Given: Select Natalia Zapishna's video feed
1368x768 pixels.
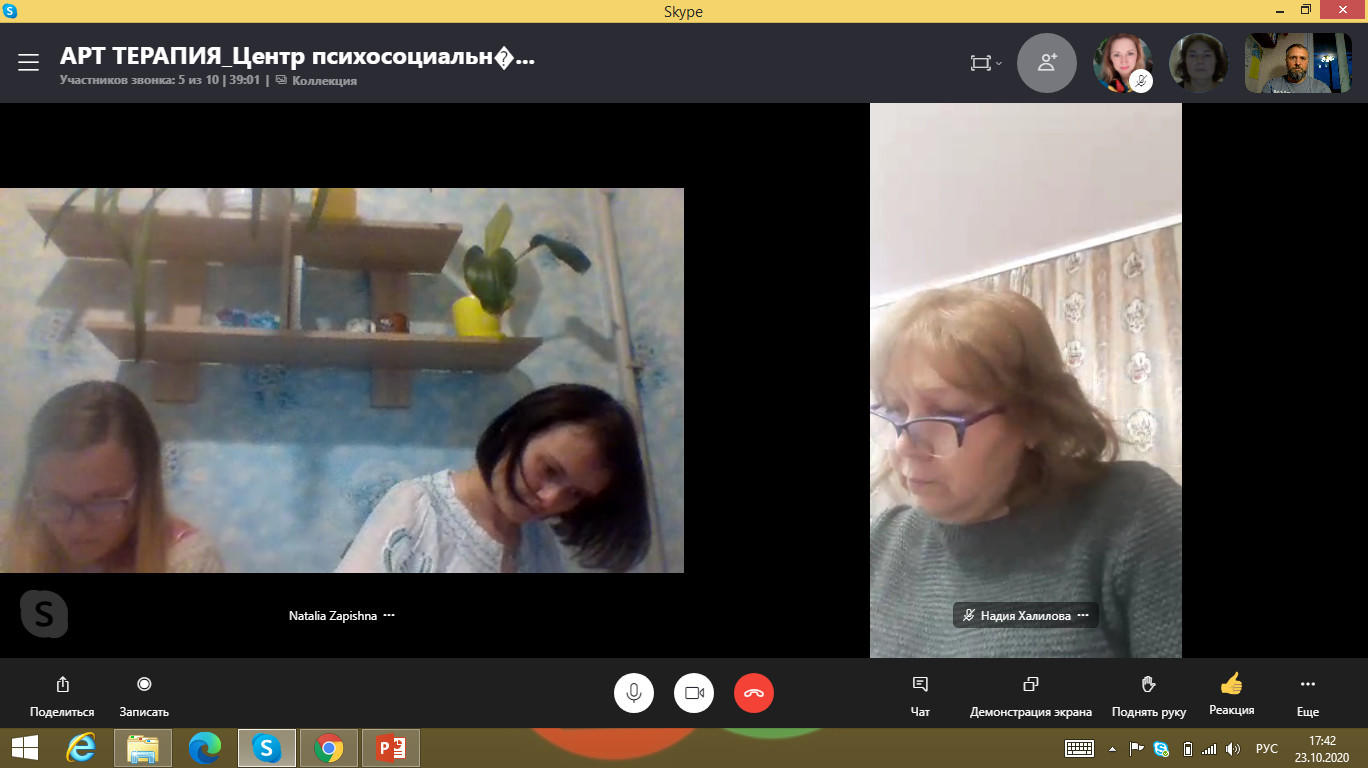Looking at the screenshot, I should pos(342,380).
